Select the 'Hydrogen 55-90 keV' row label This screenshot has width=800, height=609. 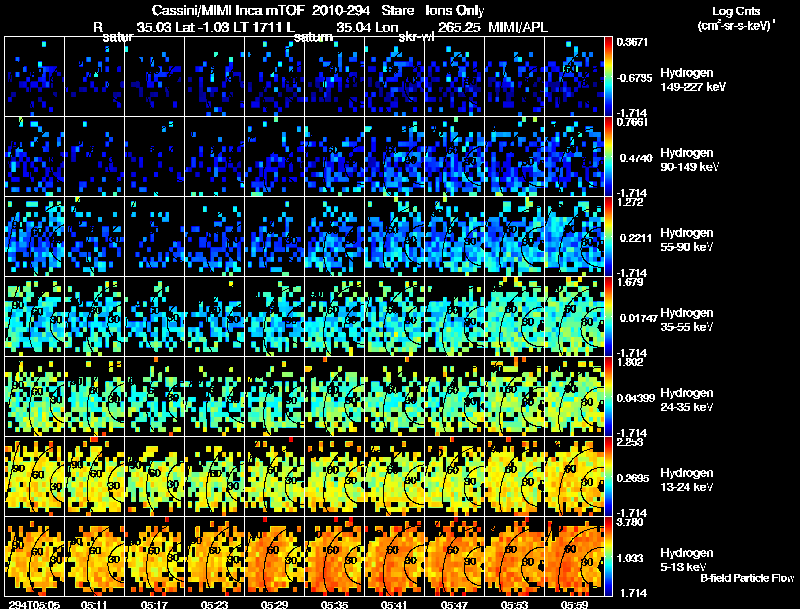tap(687, 240)
